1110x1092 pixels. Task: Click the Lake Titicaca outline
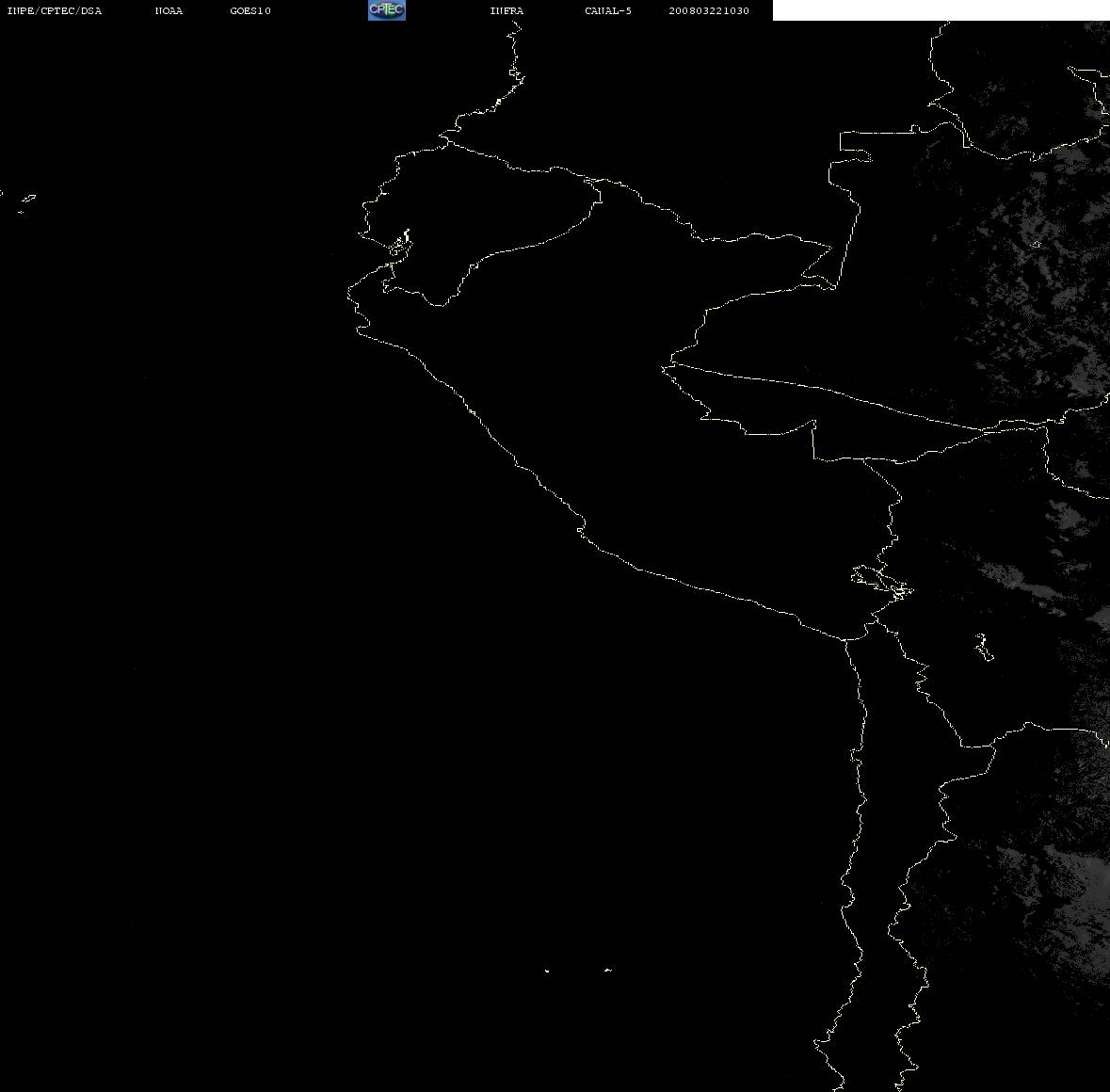coord(882,583)
